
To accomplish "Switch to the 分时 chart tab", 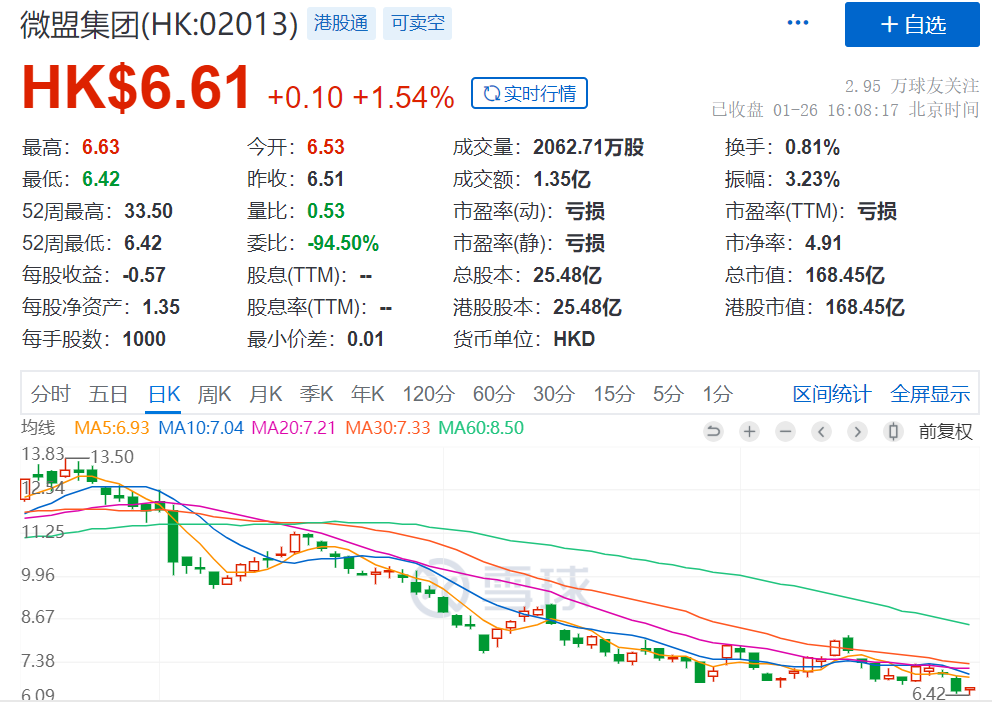I will point(51,394).
